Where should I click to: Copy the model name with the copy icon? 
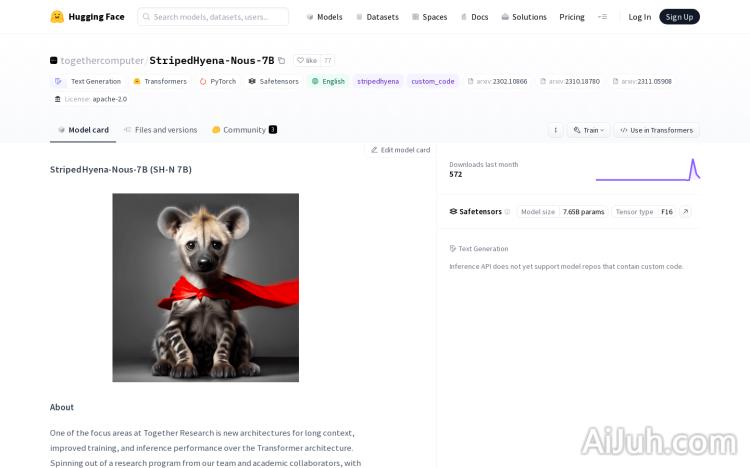[x=282, y=61]
